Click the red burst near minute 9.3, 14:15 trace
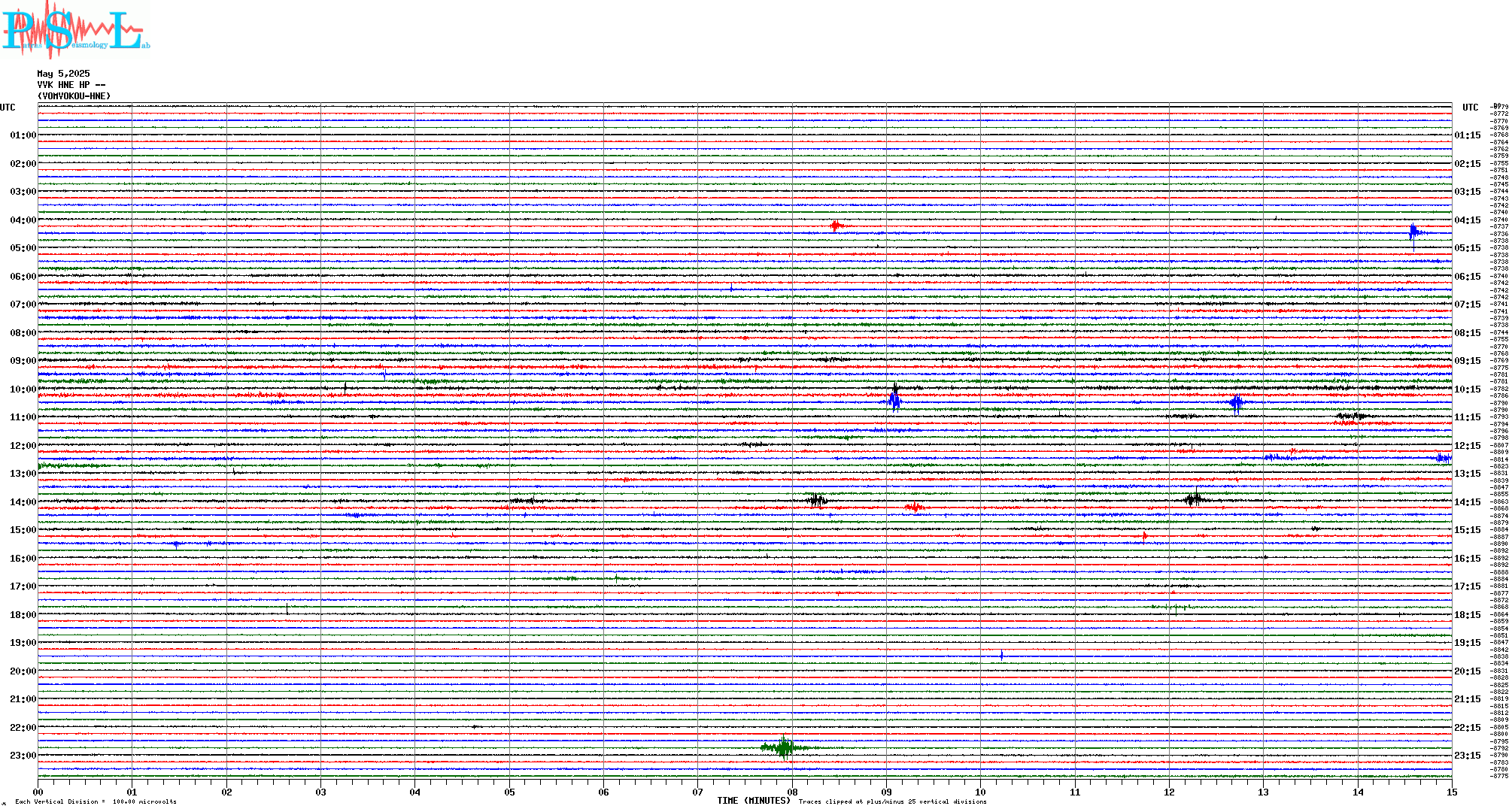 [x=914, y=507]
